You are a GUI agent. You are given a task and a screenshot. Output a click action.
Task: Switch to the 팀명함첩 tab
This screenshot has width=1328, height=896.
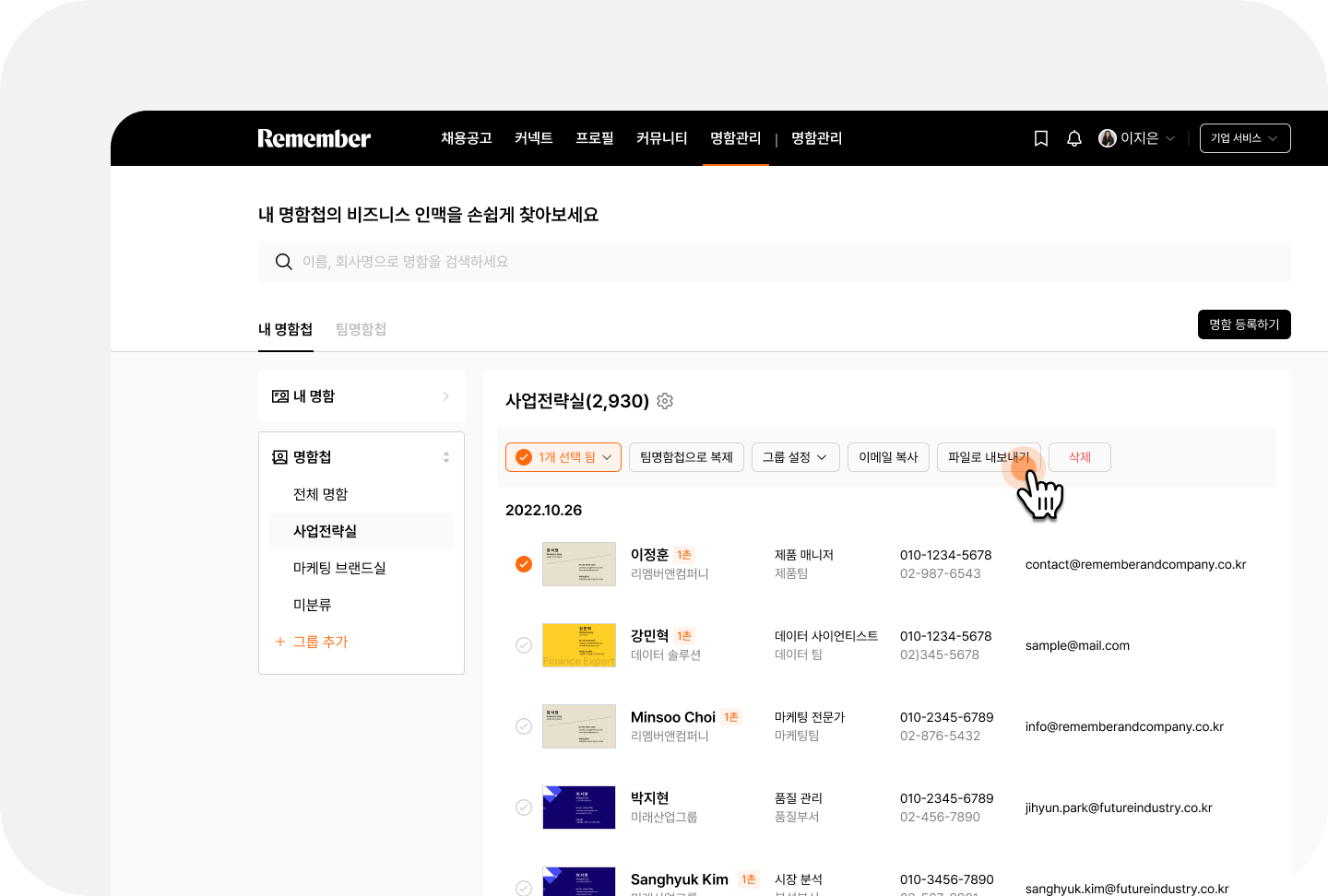tap(361, 330)
